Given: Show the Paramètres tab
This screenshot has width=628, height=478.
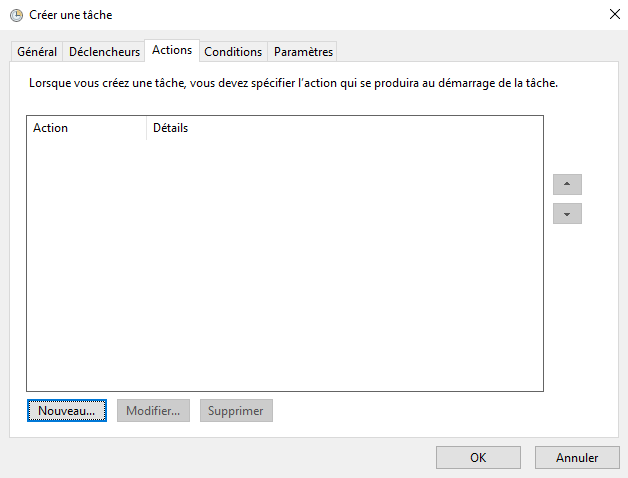Looking at the screenshot, I should (x=303, y=52).
